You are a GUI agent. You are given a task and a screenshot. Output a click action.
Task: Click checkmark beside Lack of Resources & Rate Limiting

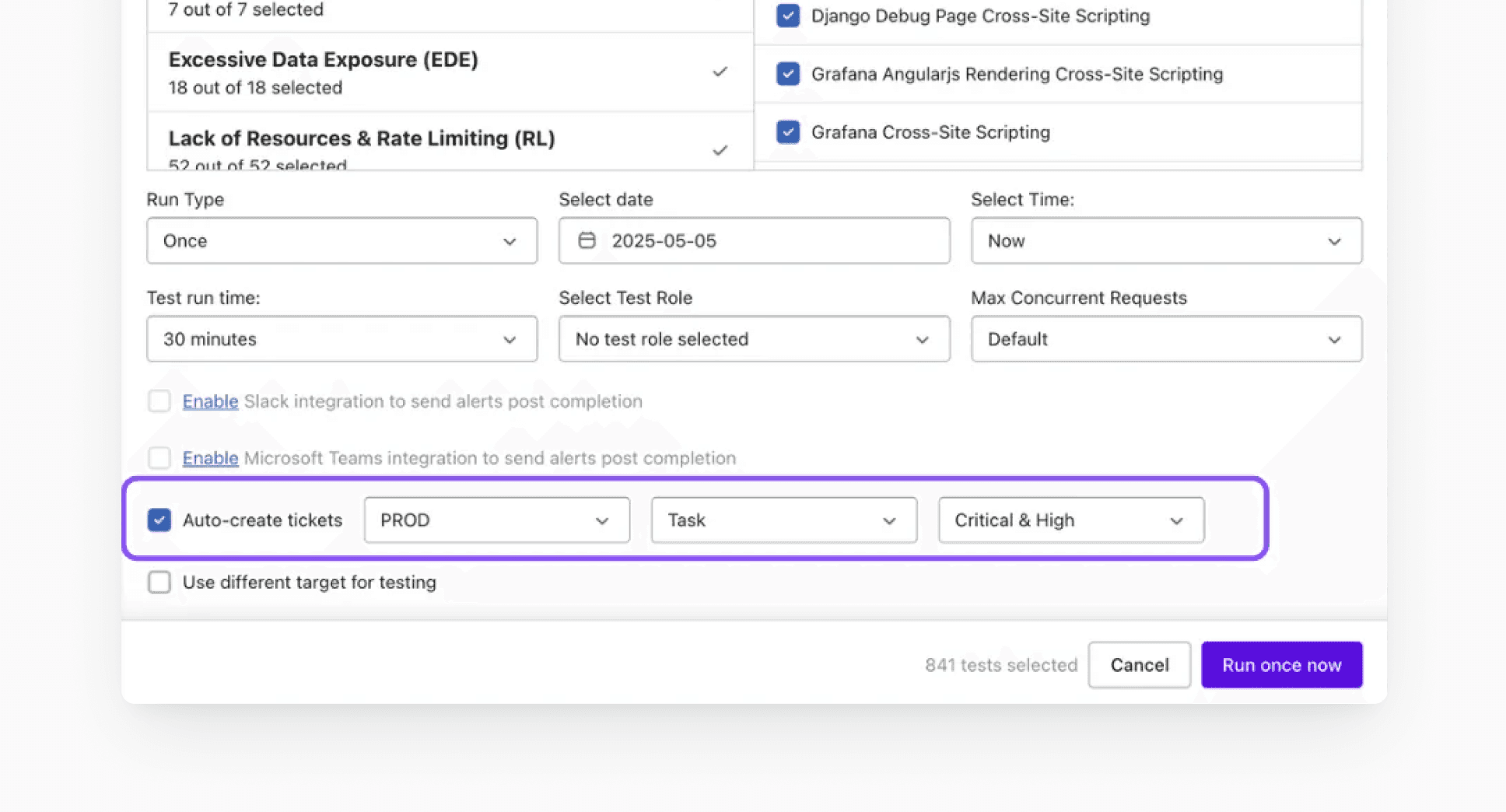pyautogui.click(x=720, y=150)
